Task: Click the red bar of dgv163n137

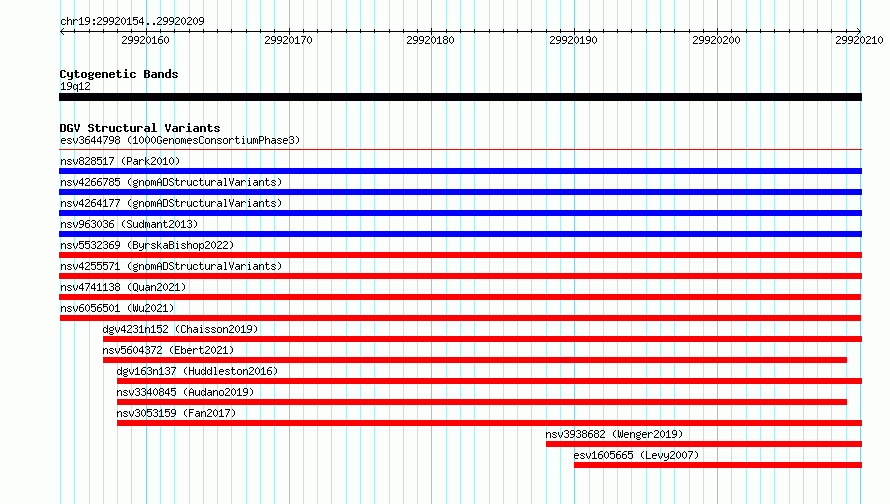Action: pos(489,381)
